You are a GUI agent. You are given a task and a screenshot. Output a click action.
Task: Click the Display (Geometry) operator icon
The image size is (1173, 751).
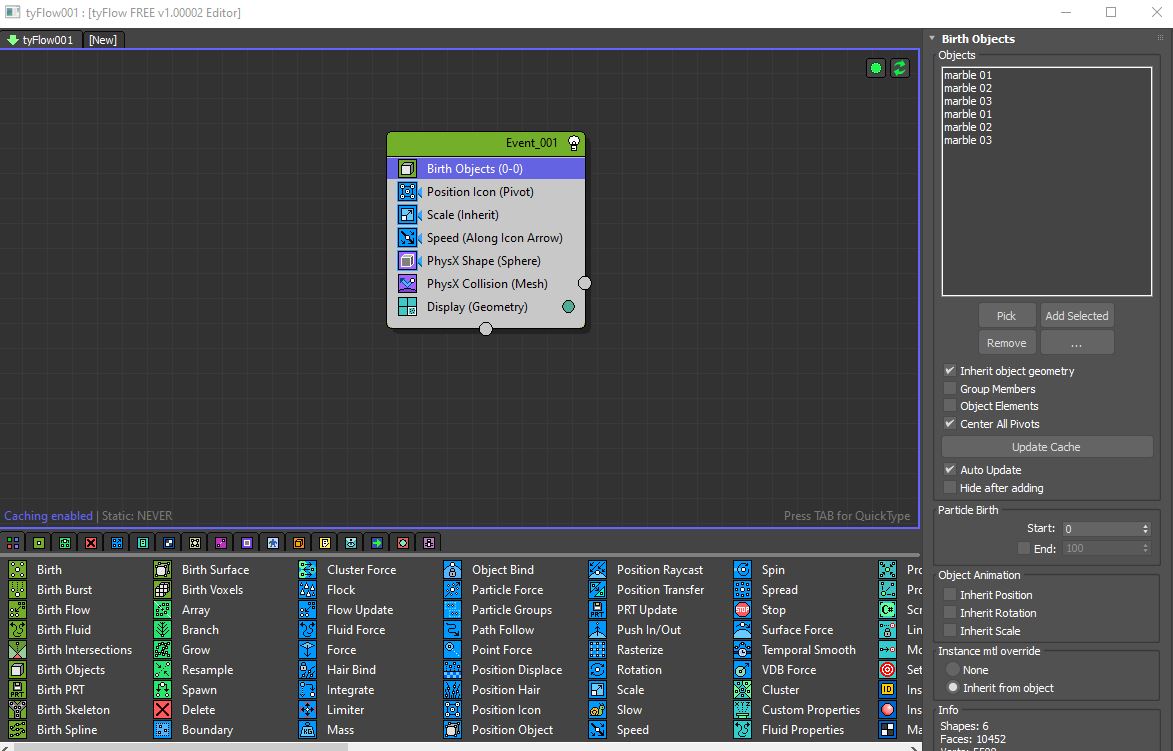(x=407, y=307)
